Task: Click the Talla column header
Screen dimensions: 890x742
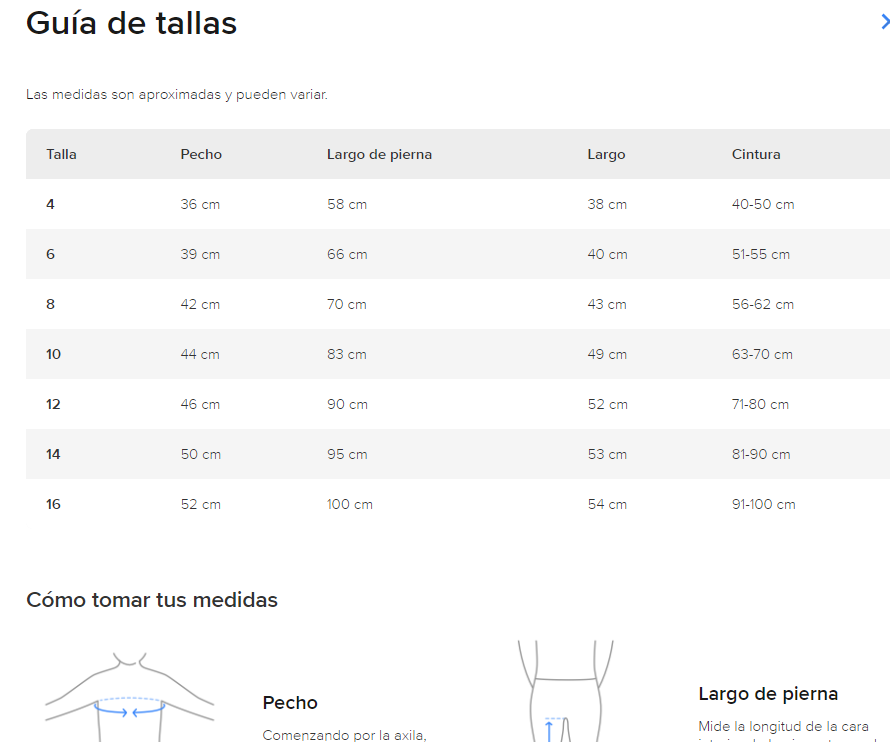Action: point(61,154)
